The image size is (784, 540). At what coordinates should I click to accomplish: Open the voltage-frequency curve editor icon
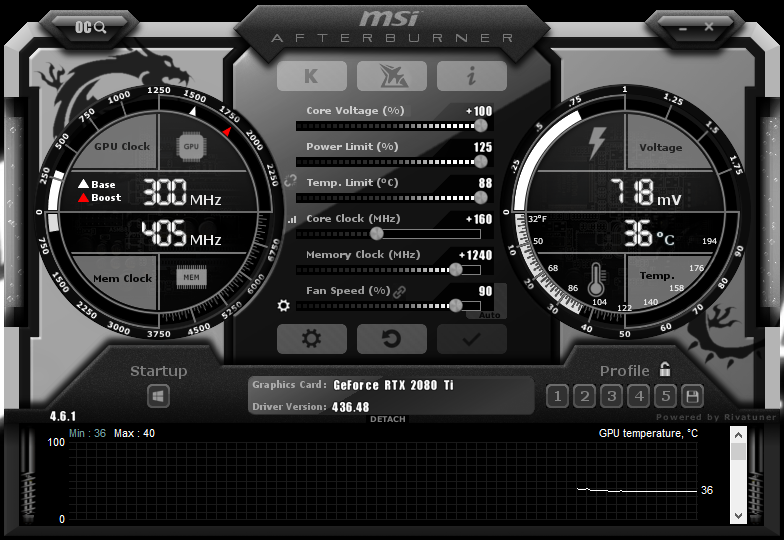click(292, 219)
